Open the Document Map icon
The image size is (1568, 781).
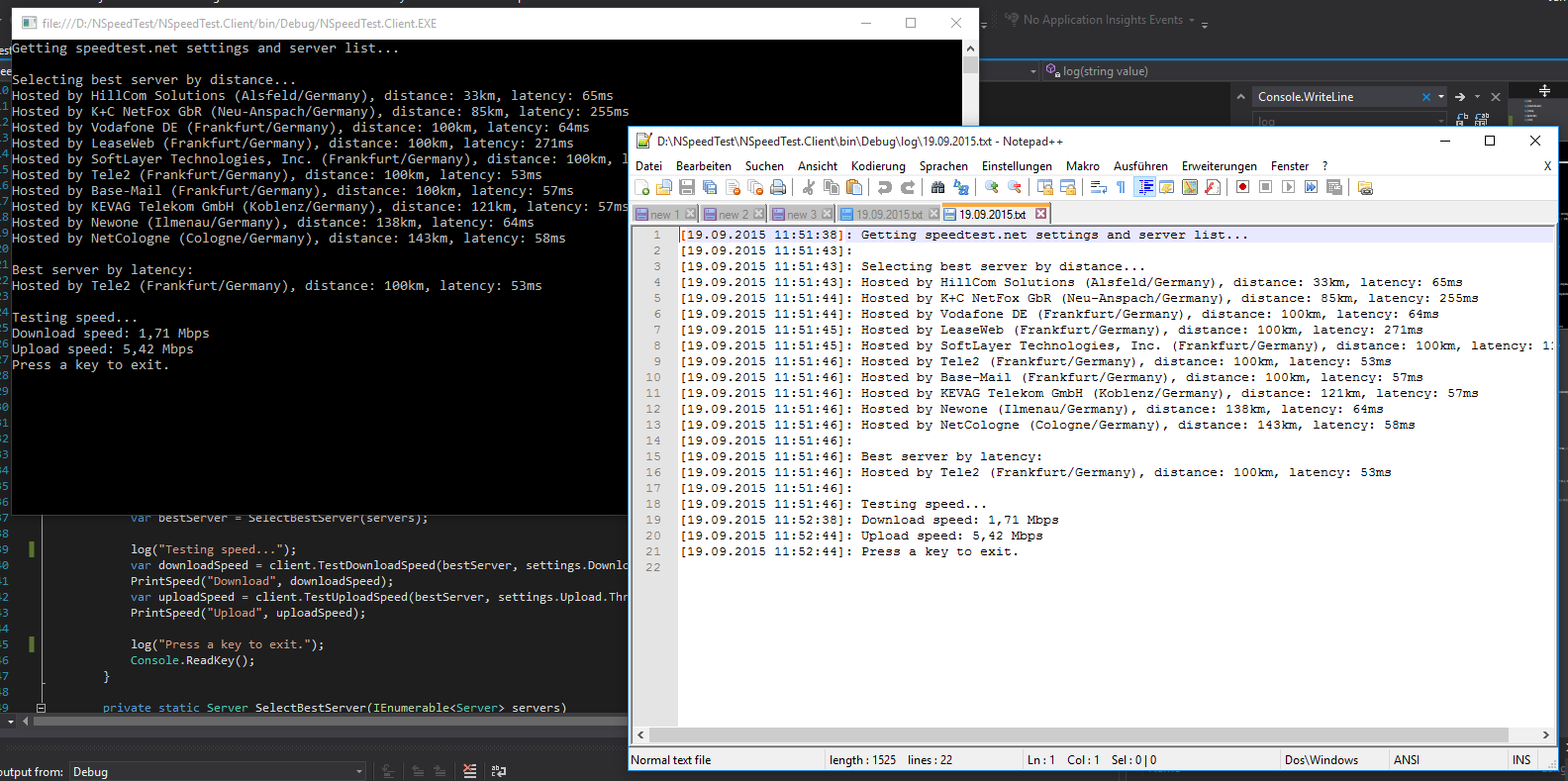tap(1190, 187)
